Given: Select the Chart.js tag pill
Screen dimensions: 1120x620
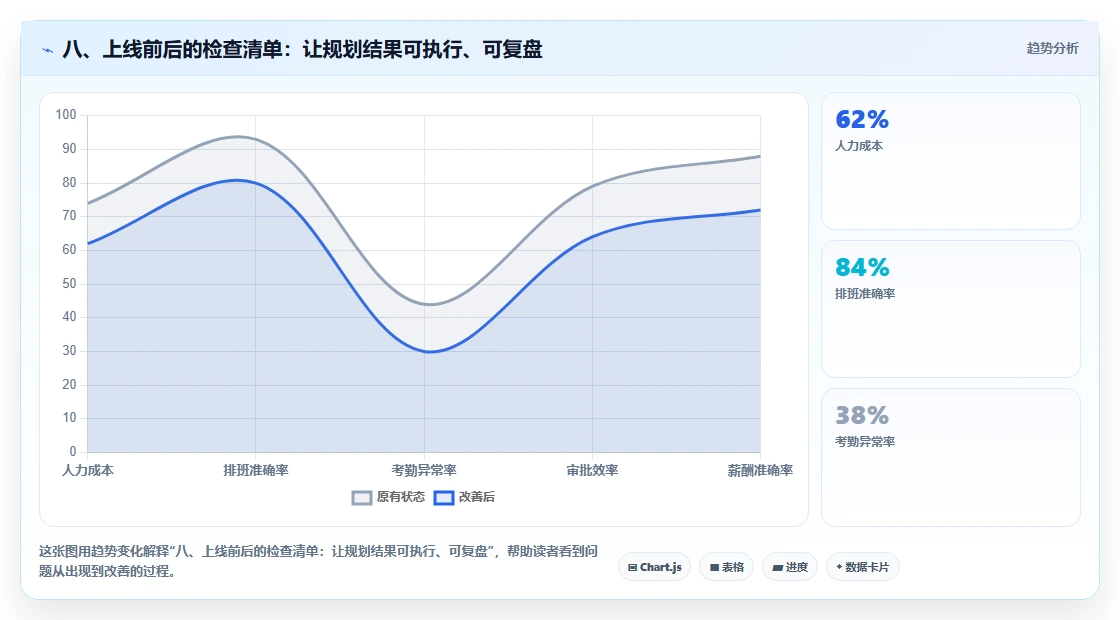Looking at the screenshot, I should pos(654,567).
